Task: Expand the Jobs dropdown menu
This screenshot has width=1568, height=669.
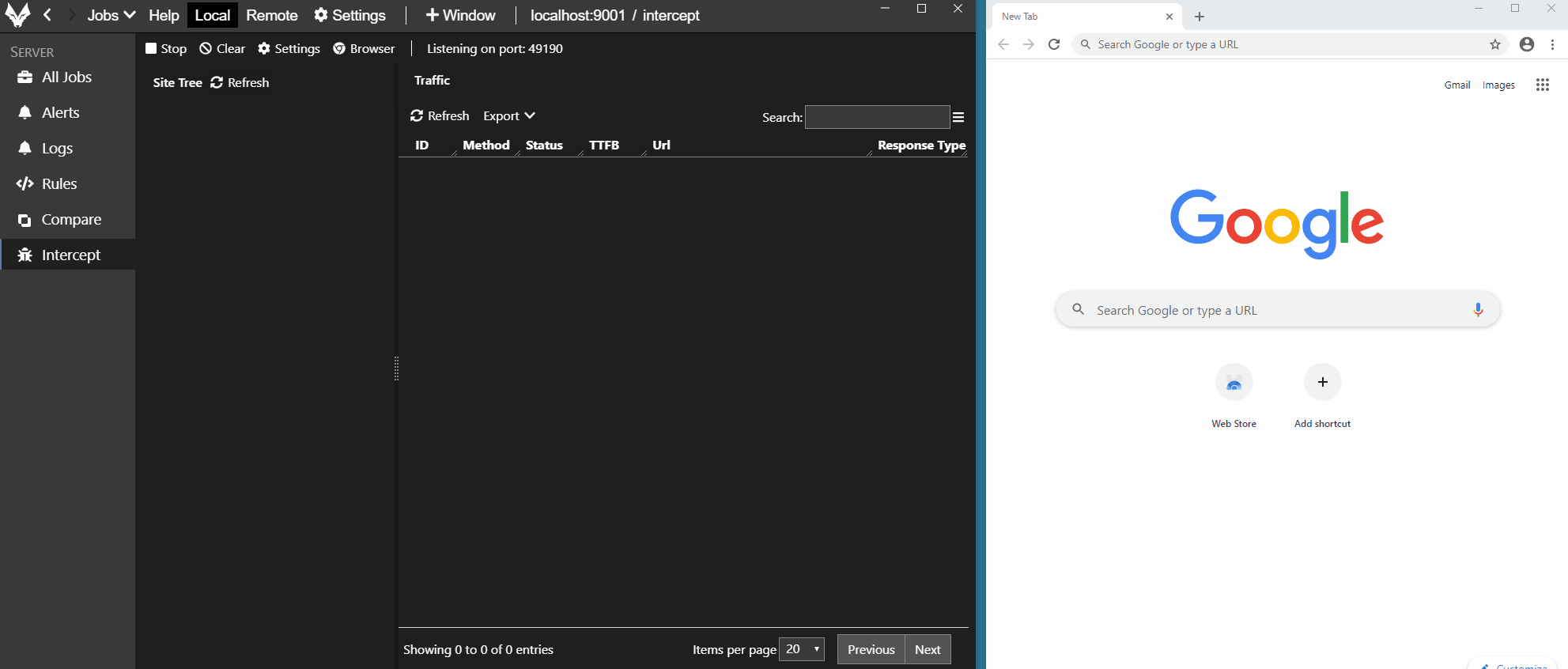Action: click(x=111, y=16)
